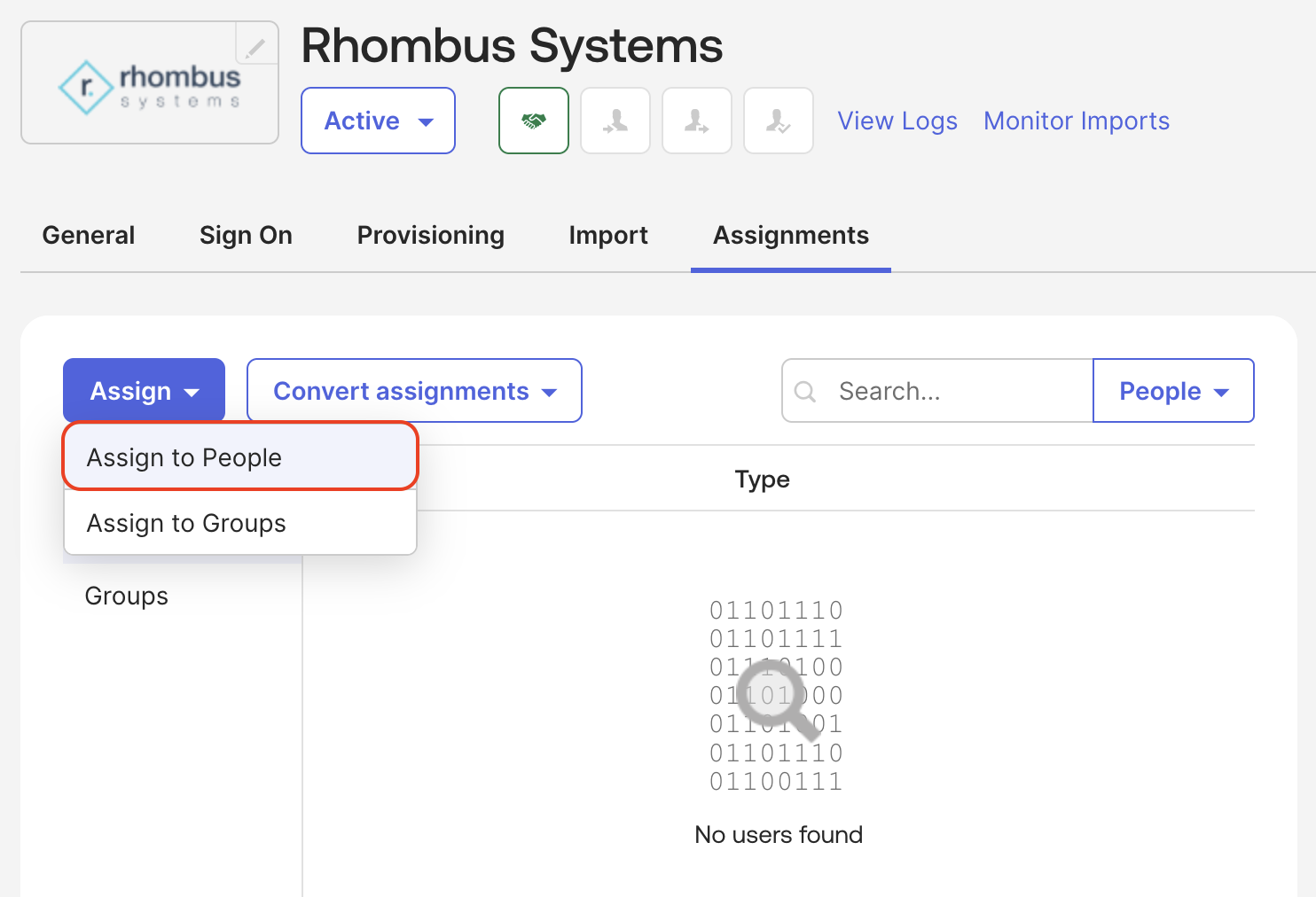This screenshot has width=1316, height=897.
Task: Select the Groups filter in the sidebar
Action: tap(126, 596)
